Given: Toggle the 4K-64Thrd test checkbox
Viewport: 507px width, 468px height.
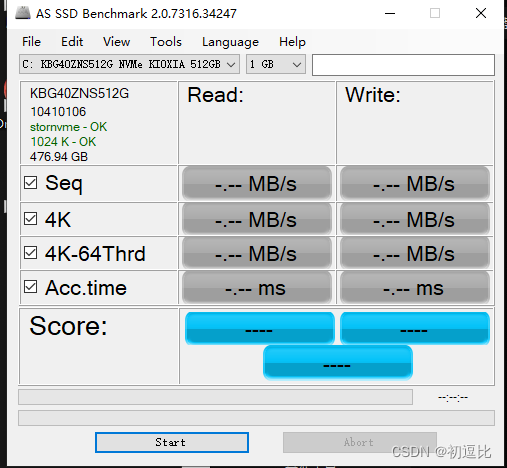Looking at the screenshot, I should pyautogui.click(x=30, y=253).
